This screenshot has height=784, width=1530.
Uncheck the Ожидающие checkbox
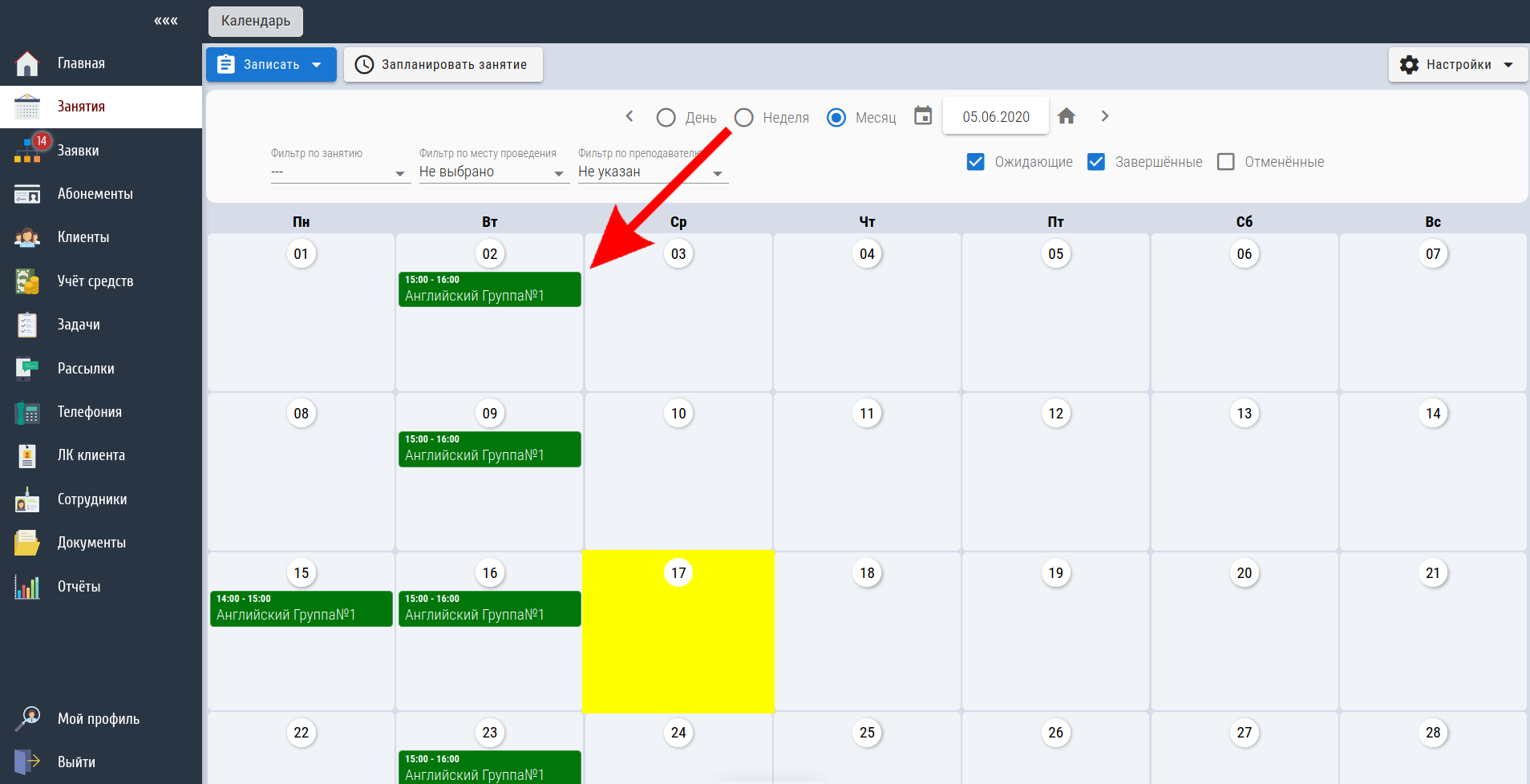click(976, 162)
